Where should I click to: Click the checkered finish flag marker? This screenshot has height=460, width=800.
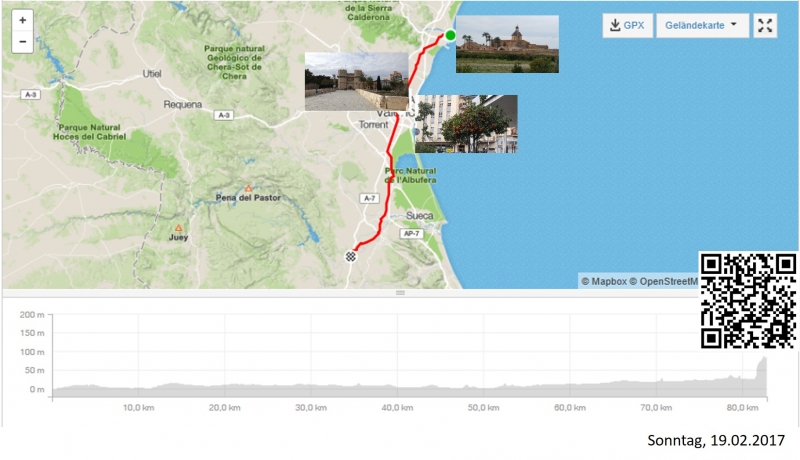point(351,256)
